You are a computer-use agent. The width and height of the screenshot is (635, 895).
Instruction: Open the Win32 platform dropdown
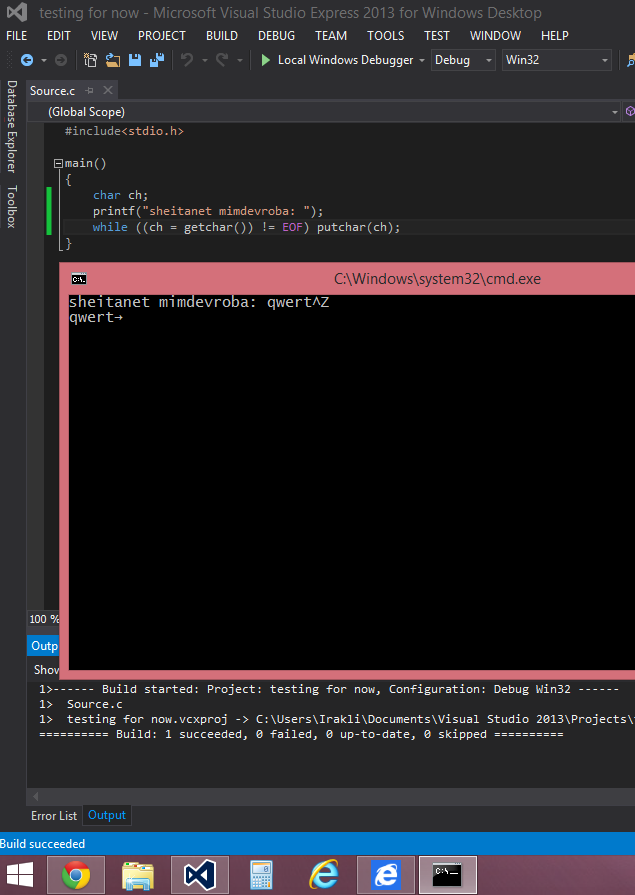point(556,60)
